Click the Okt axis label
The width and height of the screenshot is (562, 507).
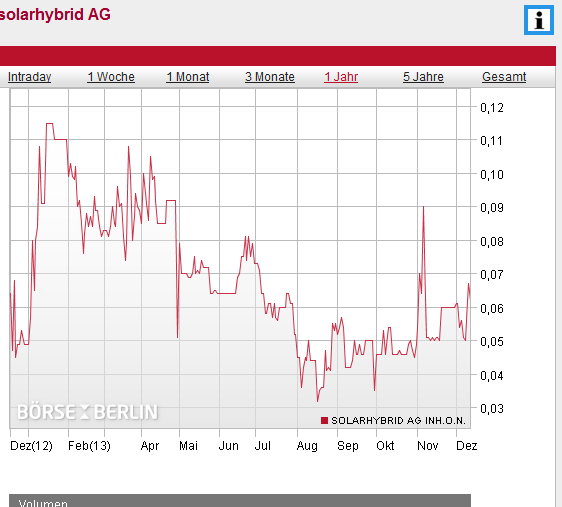pyautogui.click(x=385, y=446)
